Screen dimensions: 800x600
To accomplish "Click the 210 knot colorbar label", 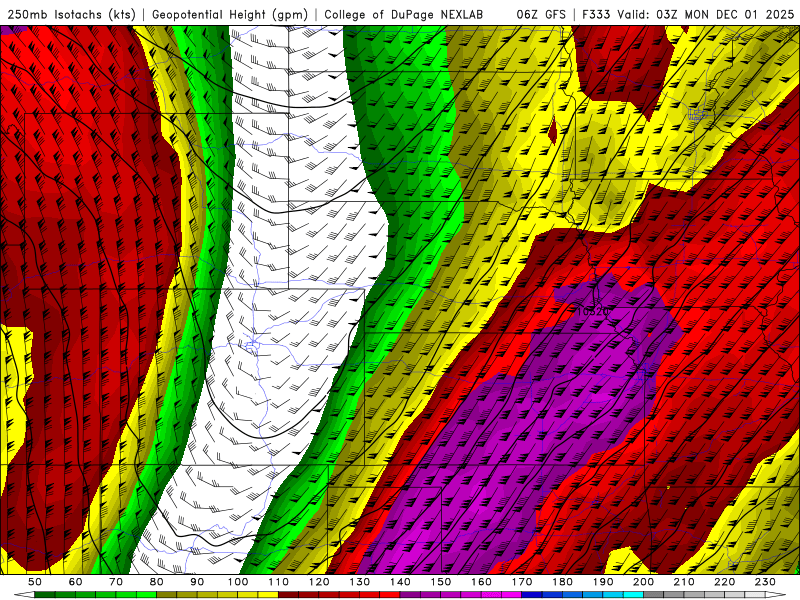I will click(x=684, y=582).
